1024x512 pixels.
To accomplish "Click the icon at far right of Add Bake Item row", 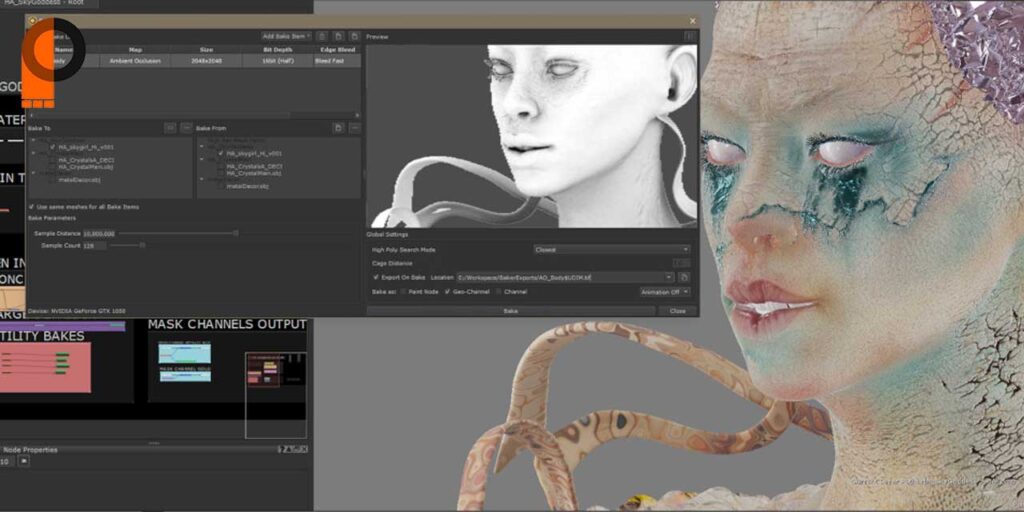I will (354, 36).
